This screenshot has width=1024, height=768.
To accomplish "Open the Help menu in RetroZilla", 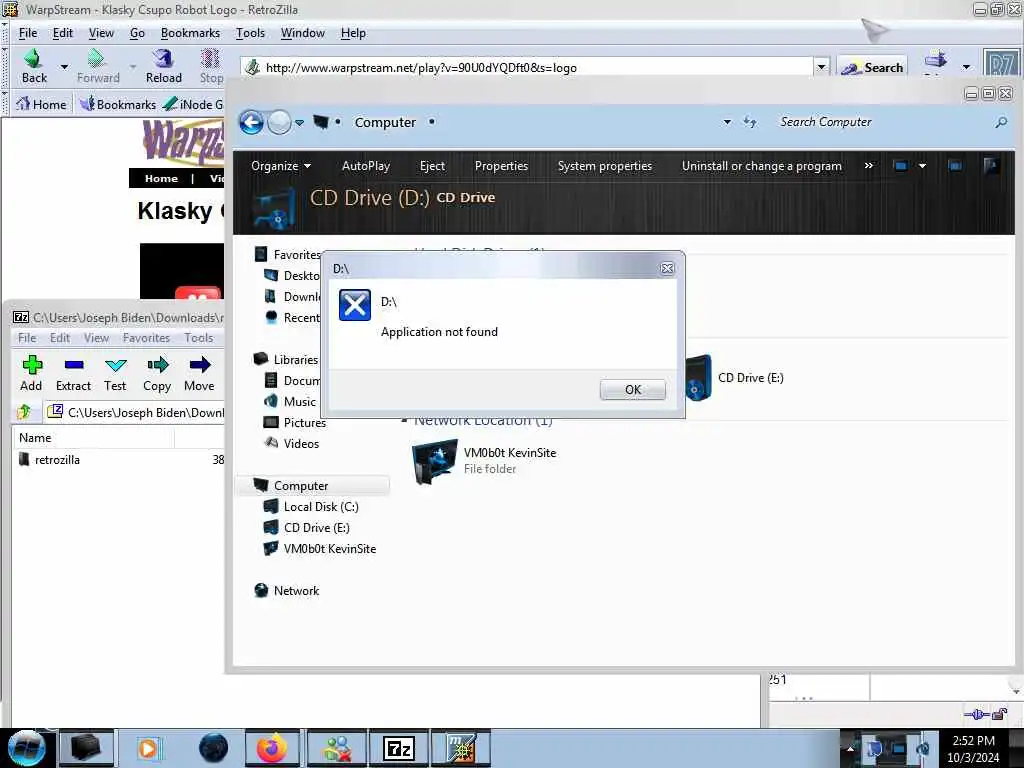I will click(353, 33).
